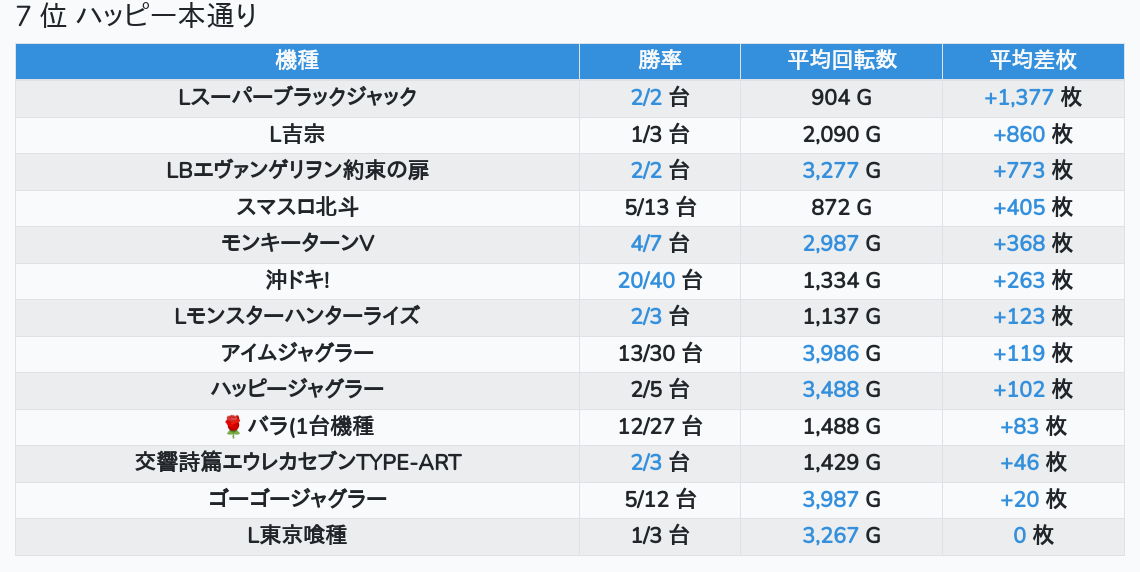Open the スマスロ北斗 entry

pos(297,208)
